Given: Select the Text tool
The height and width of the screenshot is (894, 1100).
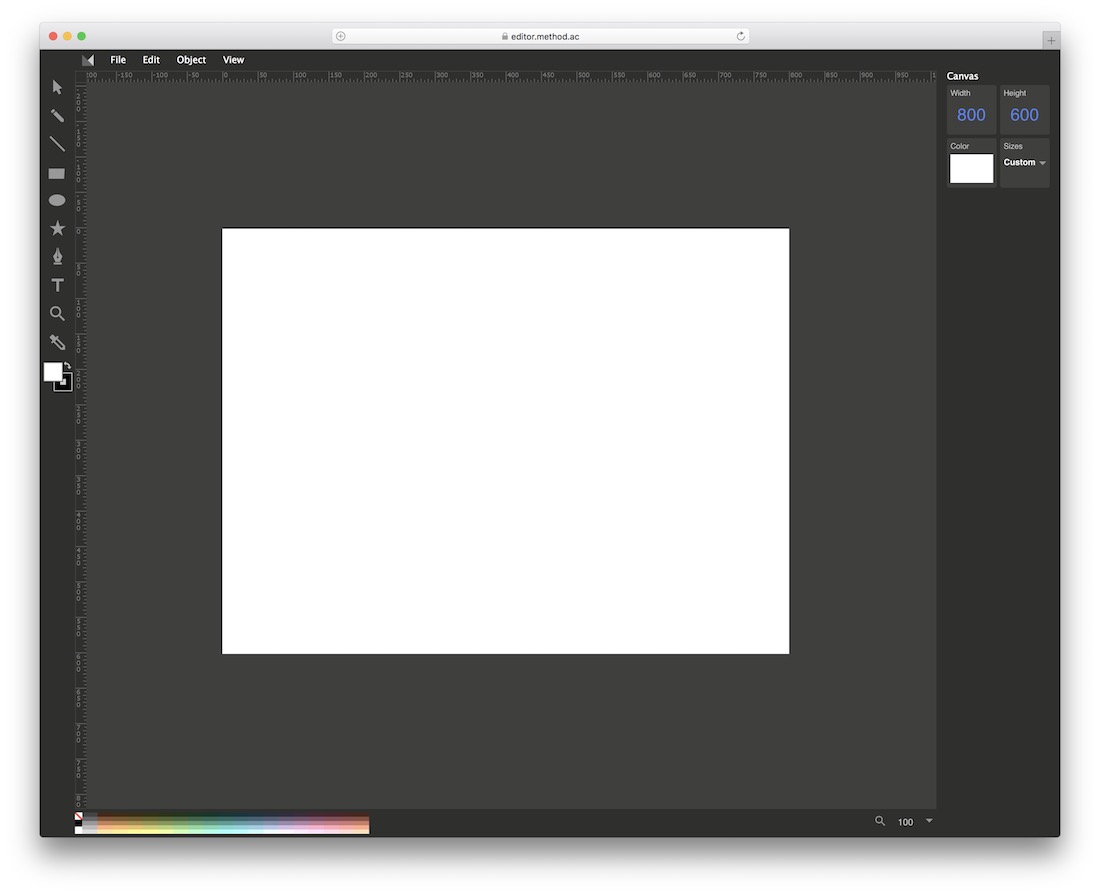Looking at the screenshot, I should [57, 285].
